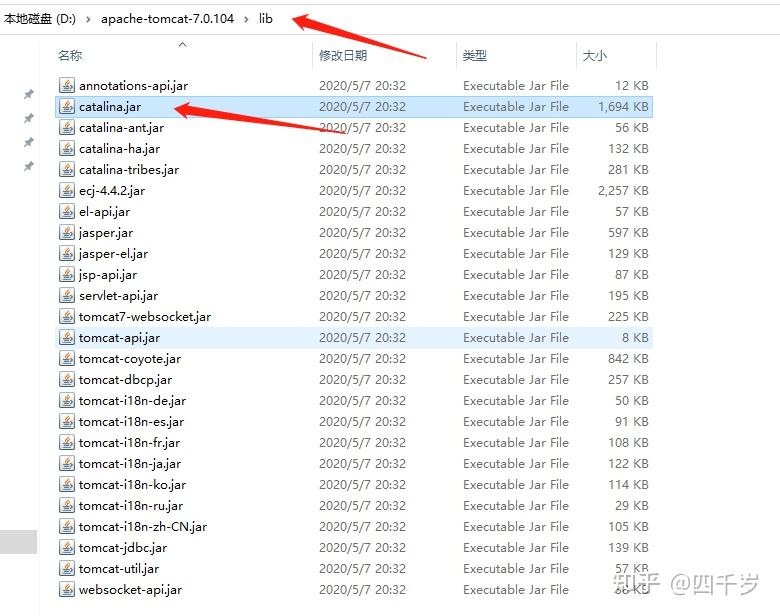Select the file name tomcat-util.jar
This screenshot has height=616, width=780.
coord(119,568)
